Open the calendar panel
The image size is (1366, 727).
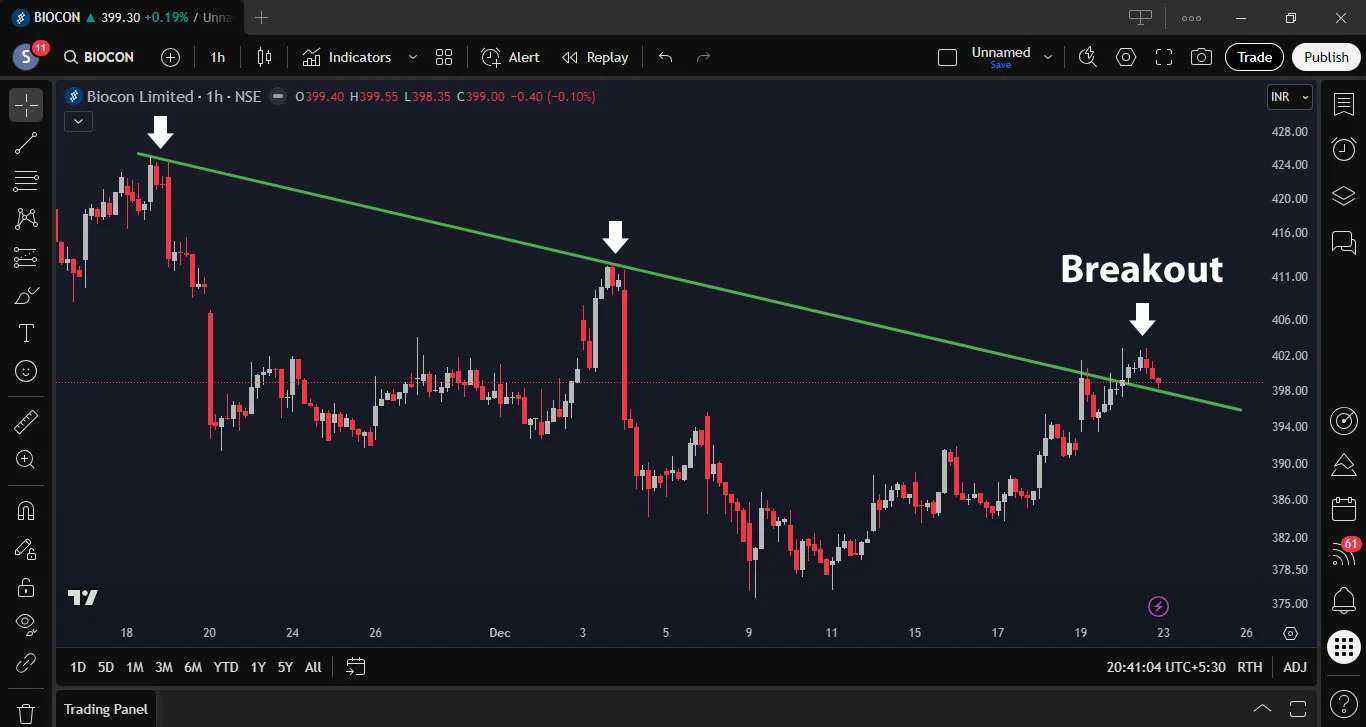point(1343,509)
